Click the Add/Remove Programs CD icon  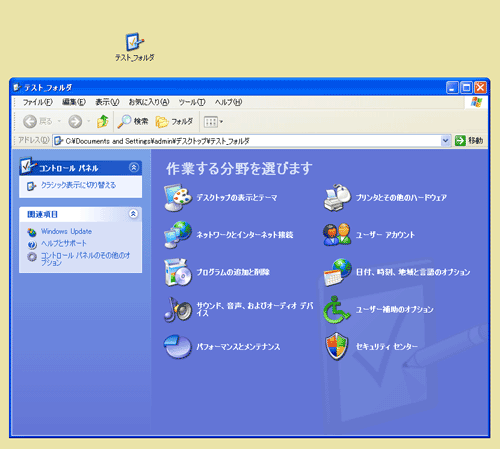click(x=178, y=272)
